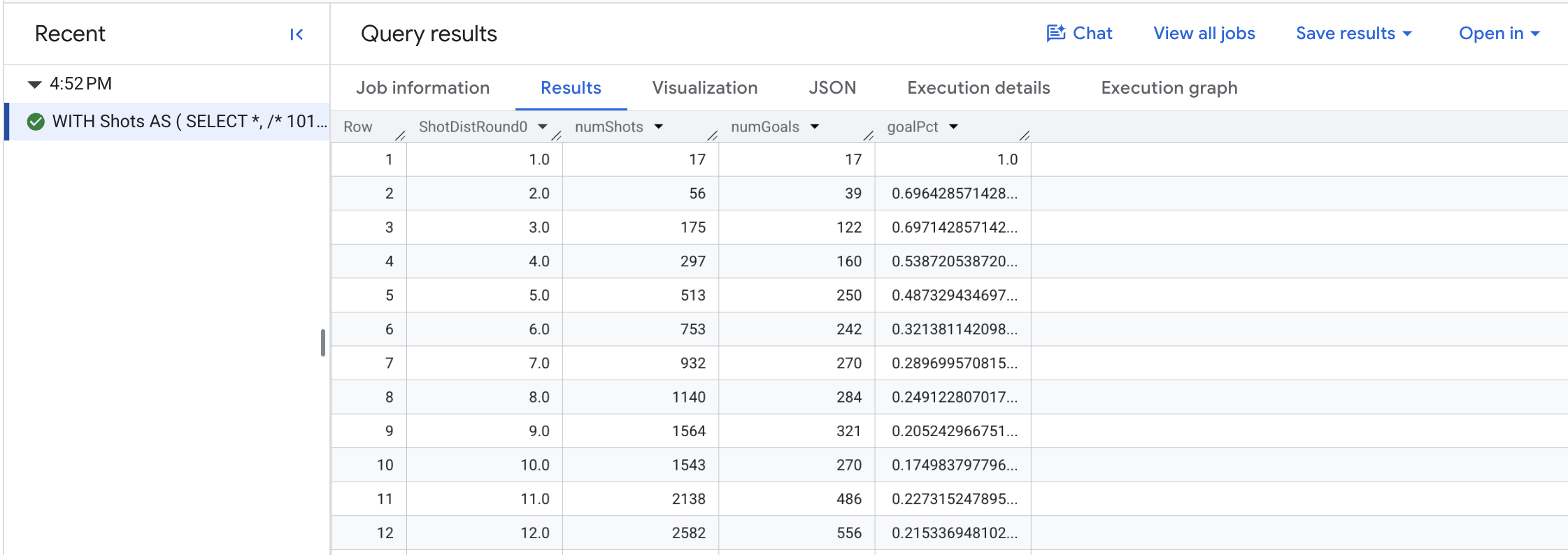
Task: Click the Row column header
Action: click(358, 127)
